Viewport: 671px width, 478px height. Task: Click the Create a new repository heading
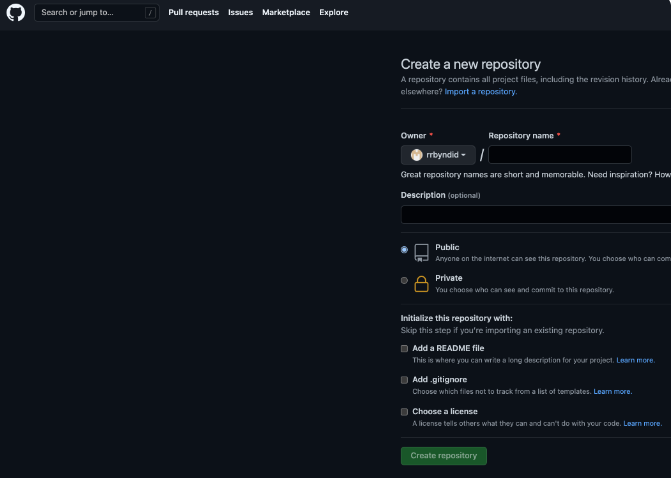coord(471,64)
